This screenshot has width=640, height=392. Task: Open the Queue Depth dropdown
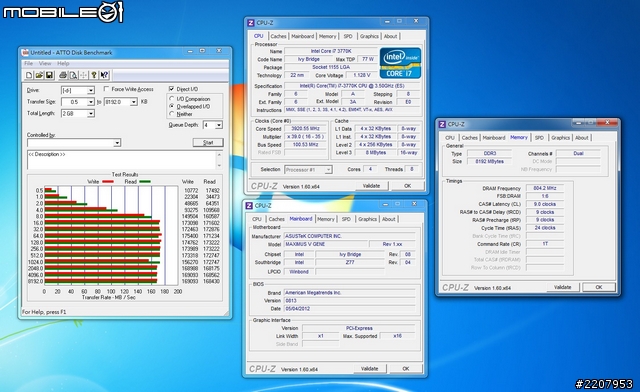[219, 125]
